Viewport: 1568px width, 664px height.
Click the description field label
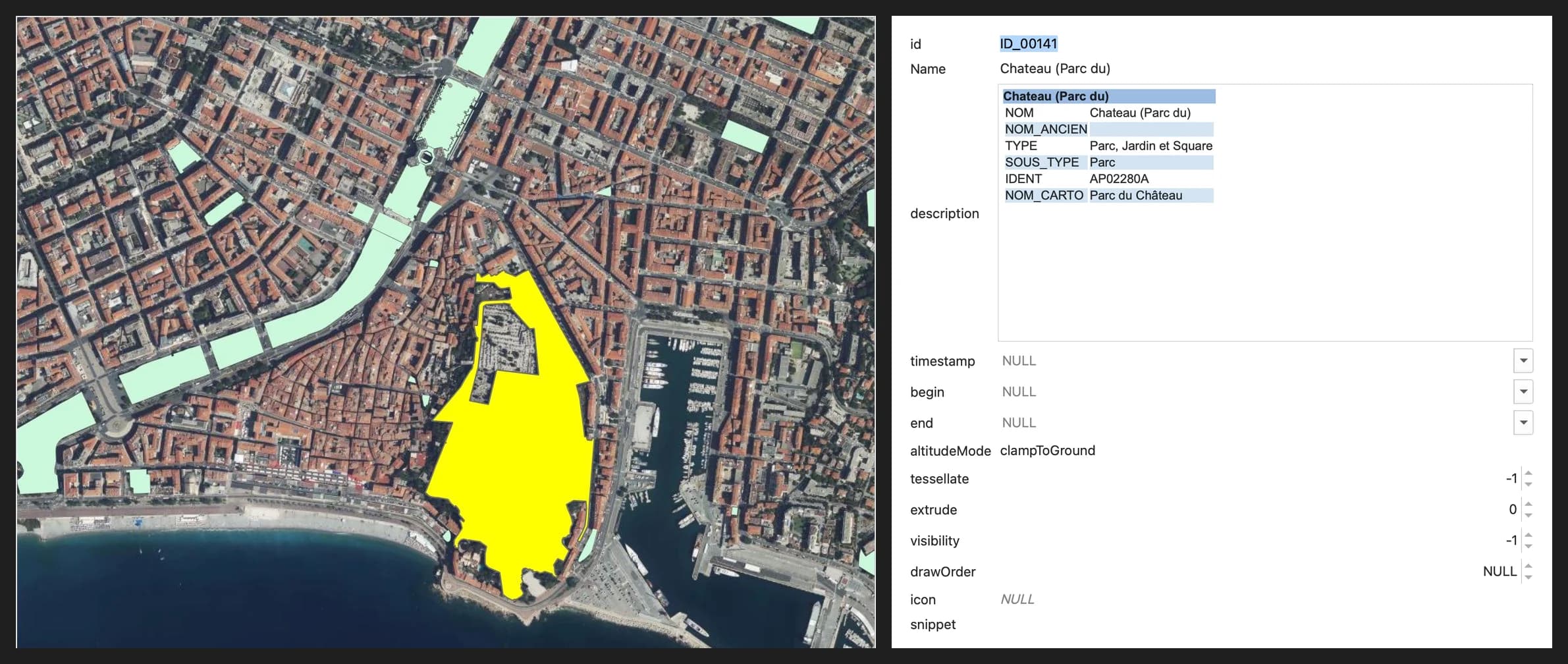tap(944, 213)
